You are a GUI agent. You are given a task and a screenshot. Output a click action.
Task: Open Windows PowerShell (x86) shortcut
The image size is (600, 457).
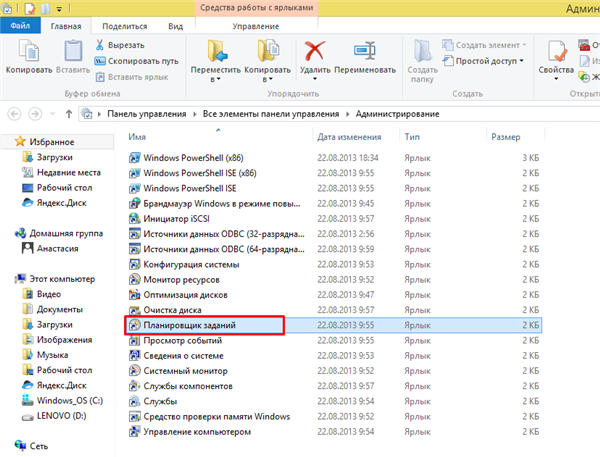point(193,158)
